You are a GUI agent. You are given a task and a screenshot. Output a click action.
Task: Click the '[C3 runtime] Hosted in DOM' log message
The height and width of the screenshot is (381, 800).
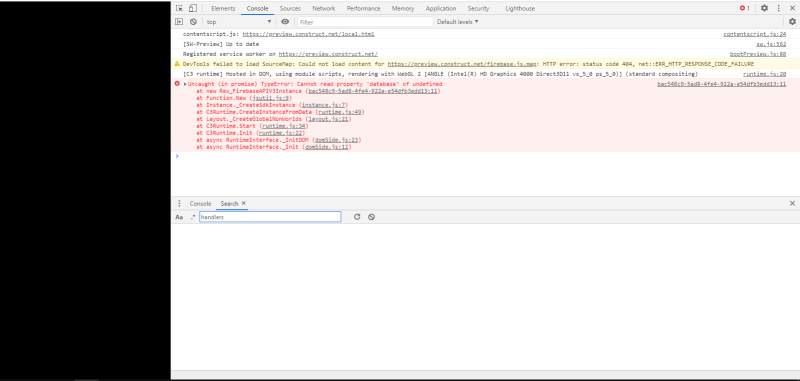[x=440, y=74]
